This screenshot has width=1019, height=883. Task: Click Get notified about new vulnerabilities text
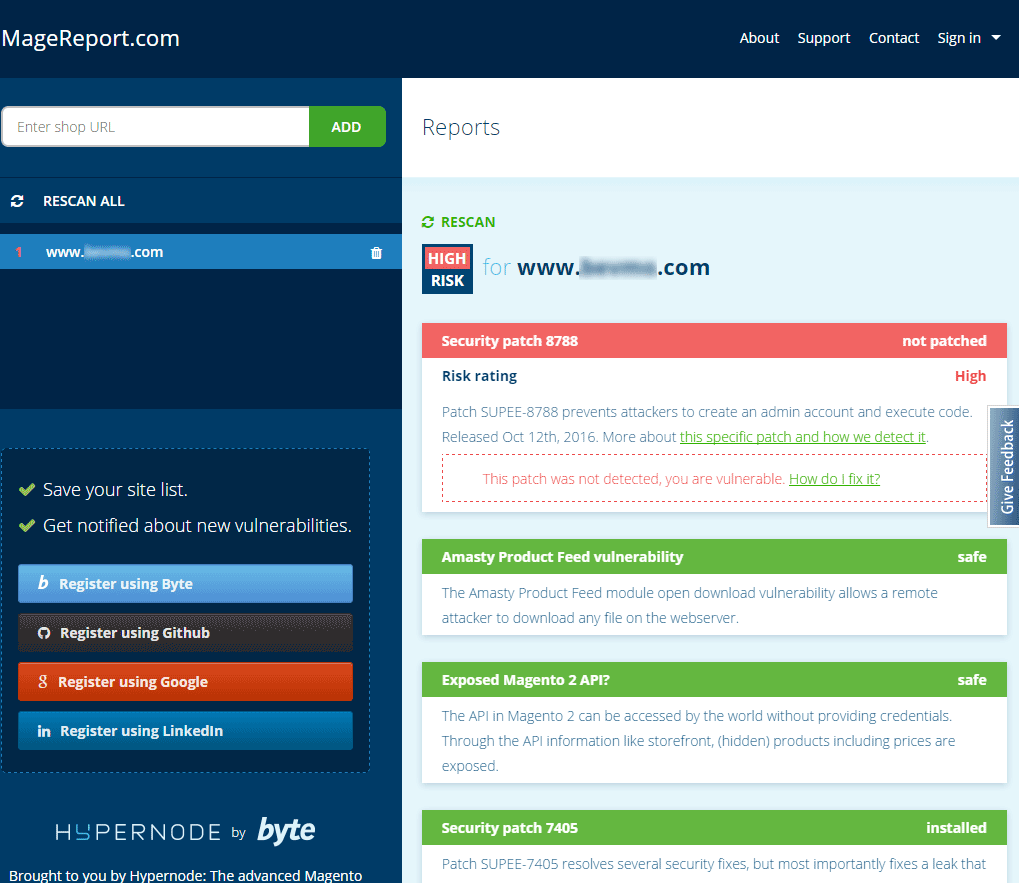point(197,525)
